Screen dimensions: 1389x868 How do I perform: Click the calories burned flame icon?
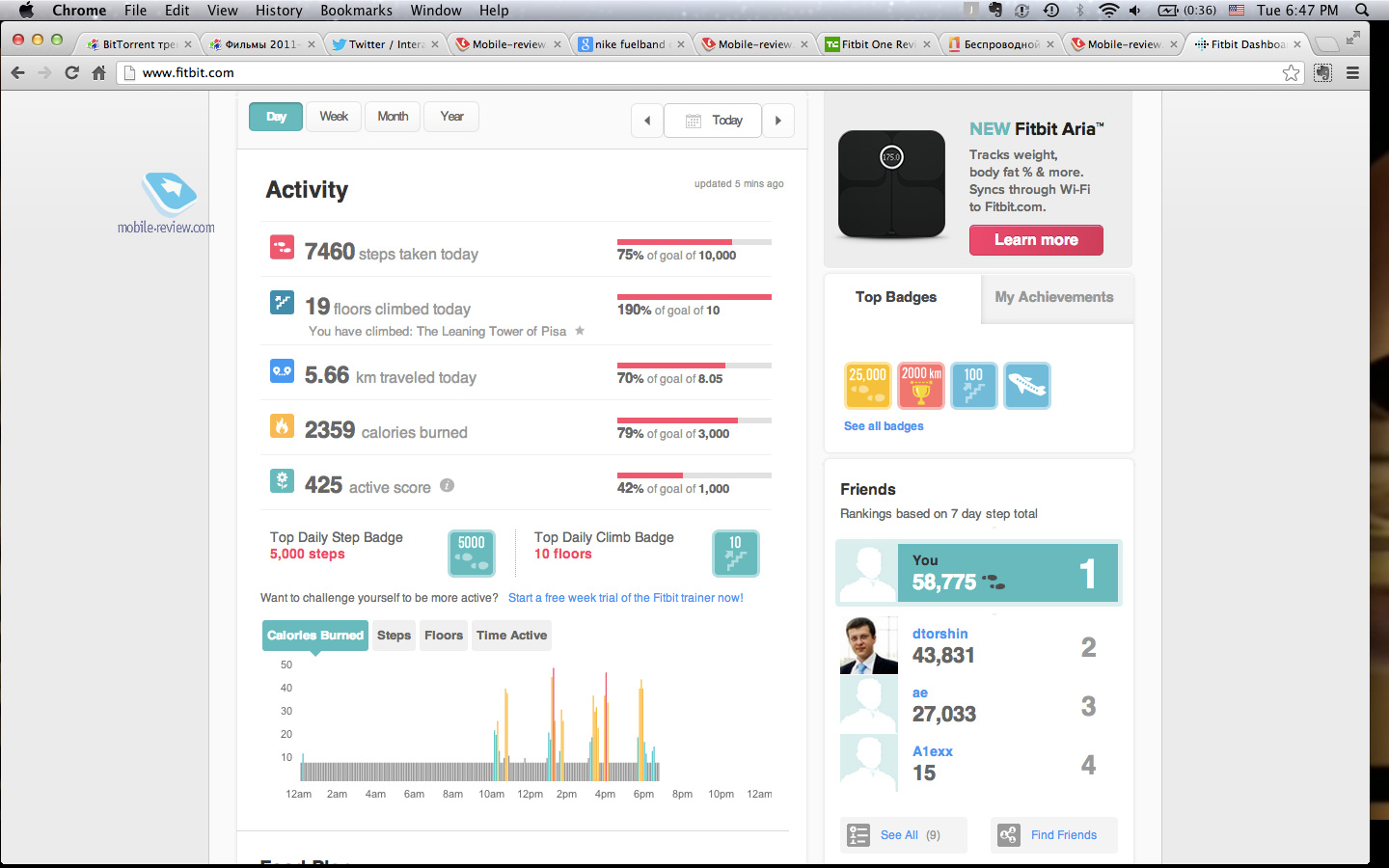pos(282,426)
